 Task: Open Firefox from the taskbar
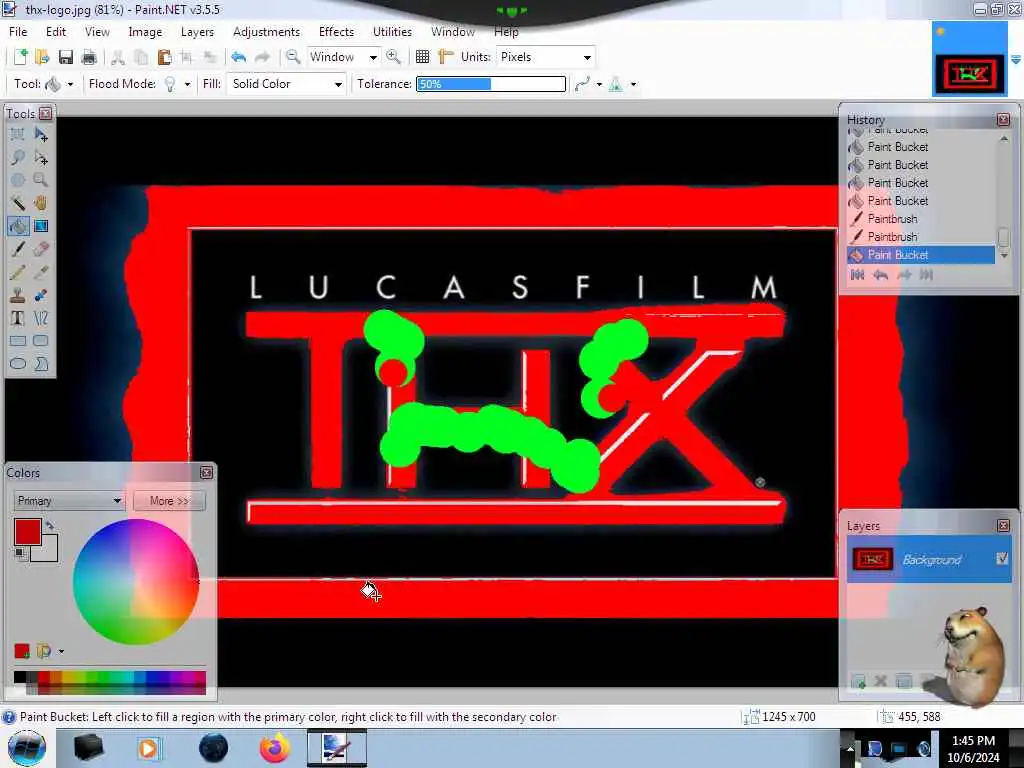point(275,748)
